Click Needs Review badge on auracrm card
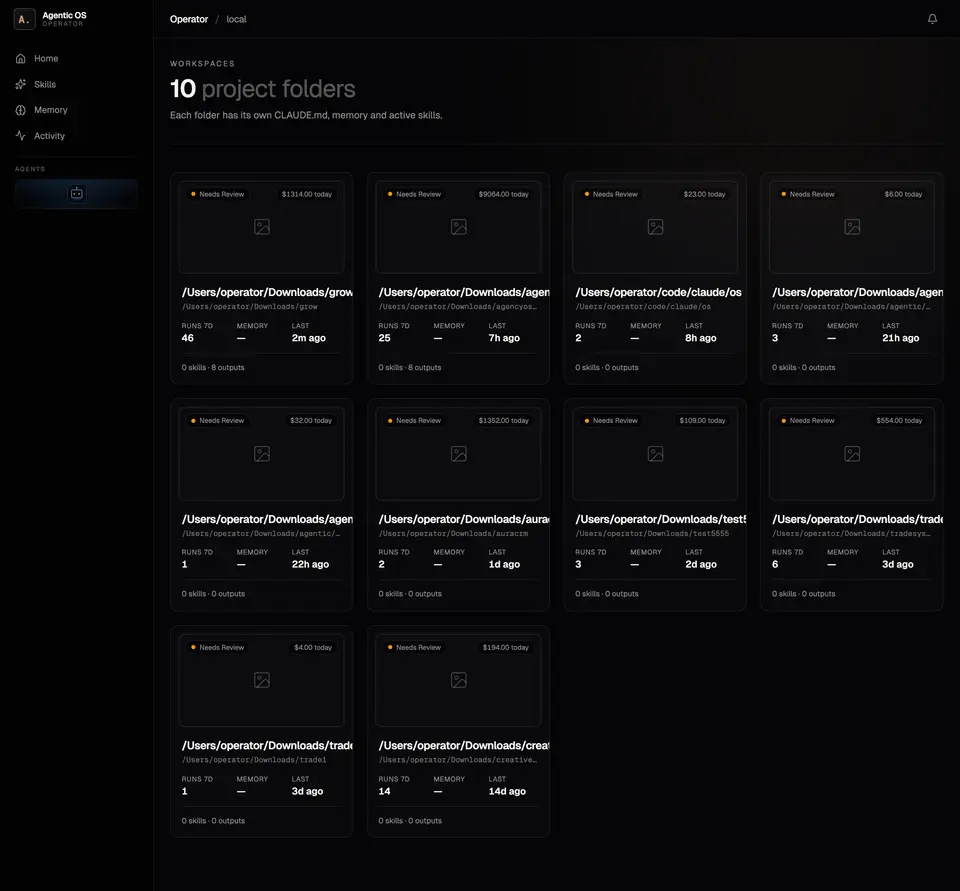Screen dimensions: 960x891 414,421
